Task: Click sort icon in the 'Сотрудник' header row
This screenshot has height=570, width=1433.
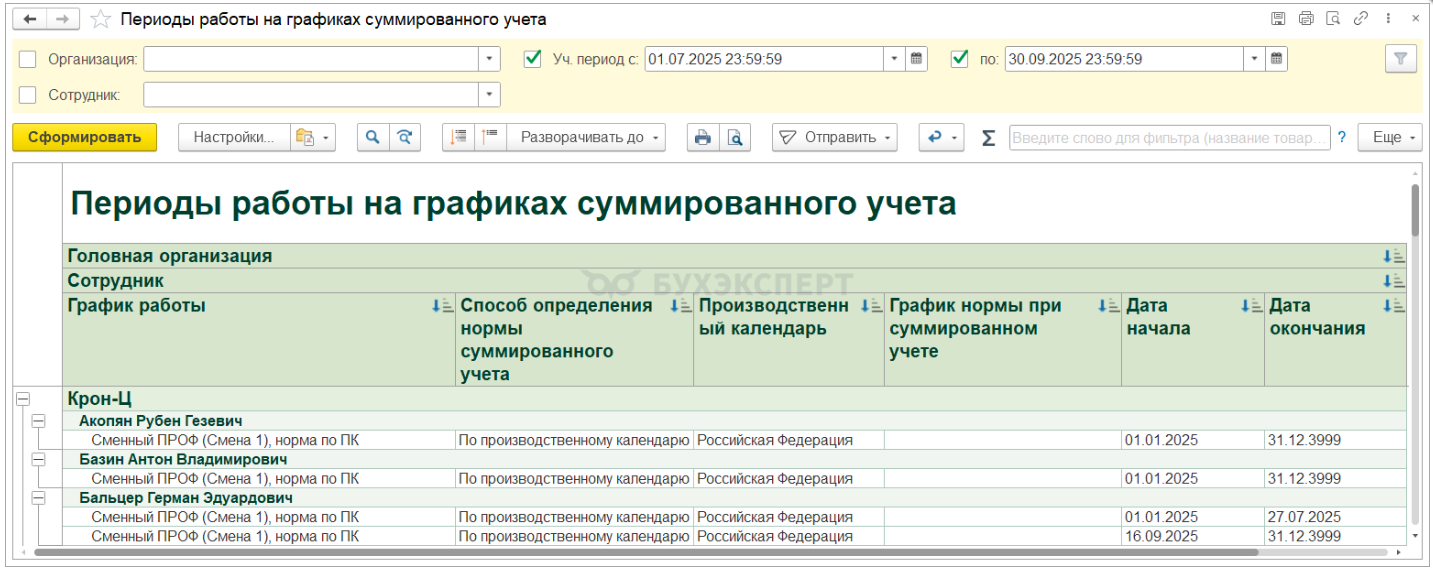Action: click(1394, 281)
